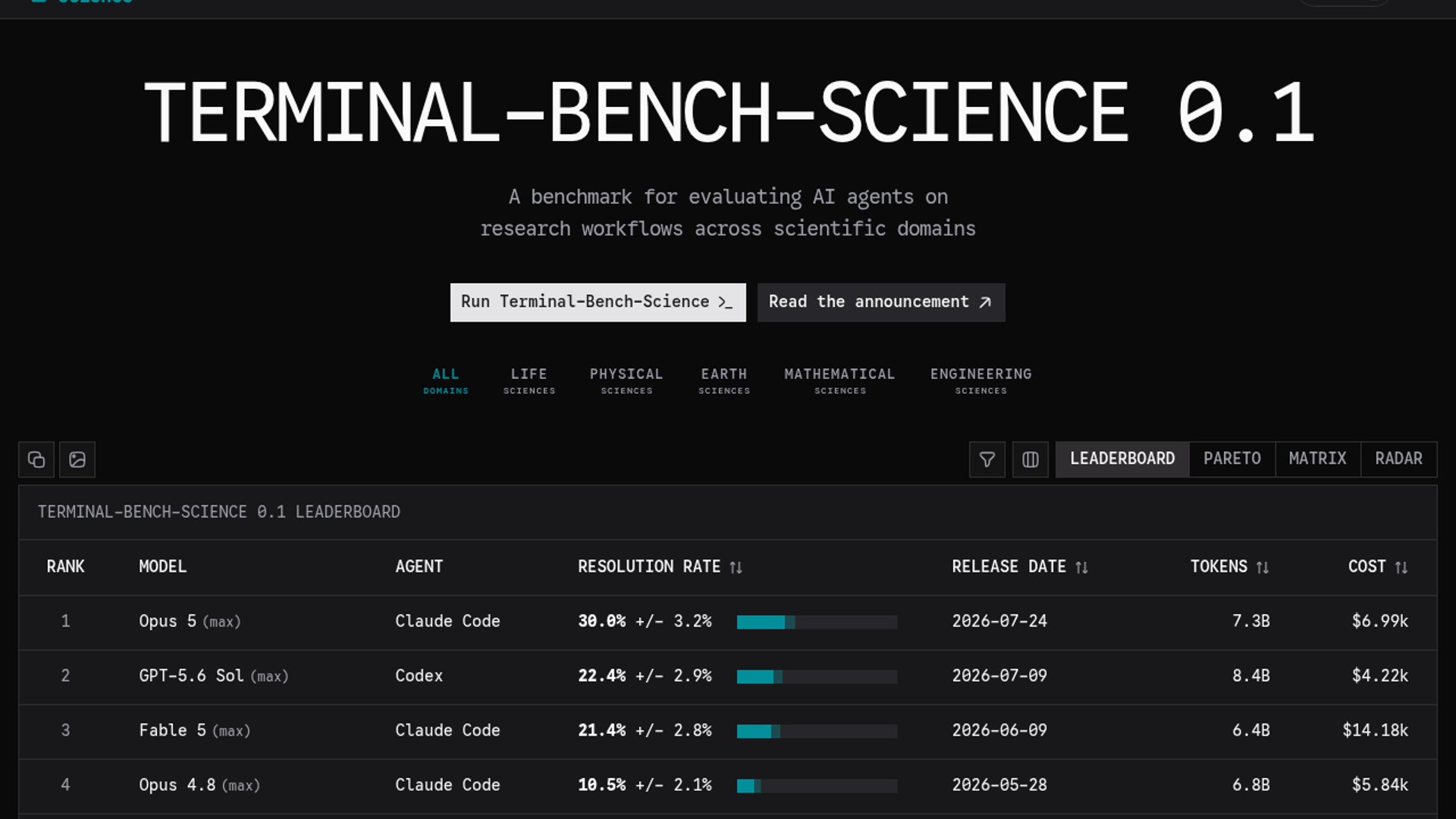Click the 8.4B tokens value
1456x819 pixels.
click(1251, 676)
